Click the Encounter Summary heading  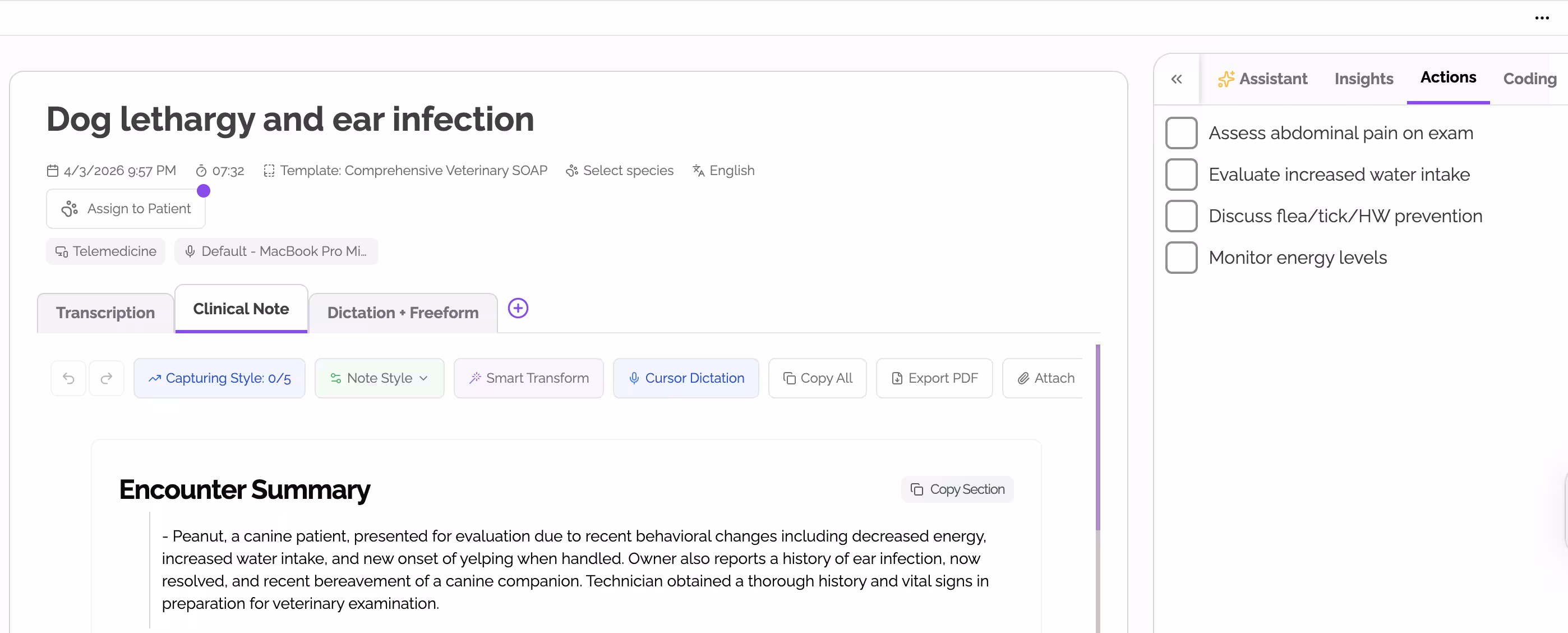tap(245, 490)
